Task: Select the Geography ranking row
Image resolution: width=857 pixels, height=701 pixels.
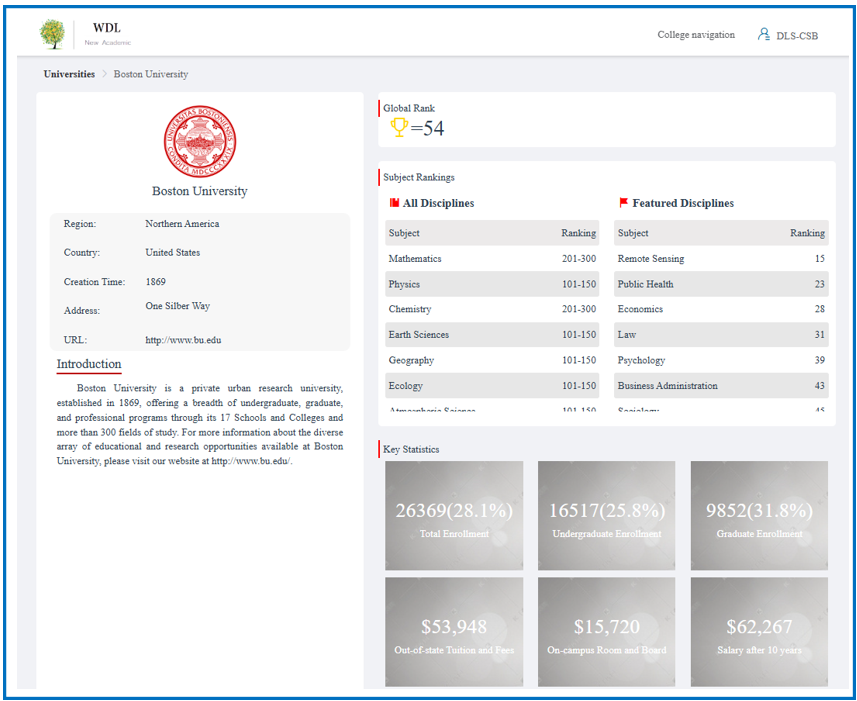Action: (x=492, y=360)
